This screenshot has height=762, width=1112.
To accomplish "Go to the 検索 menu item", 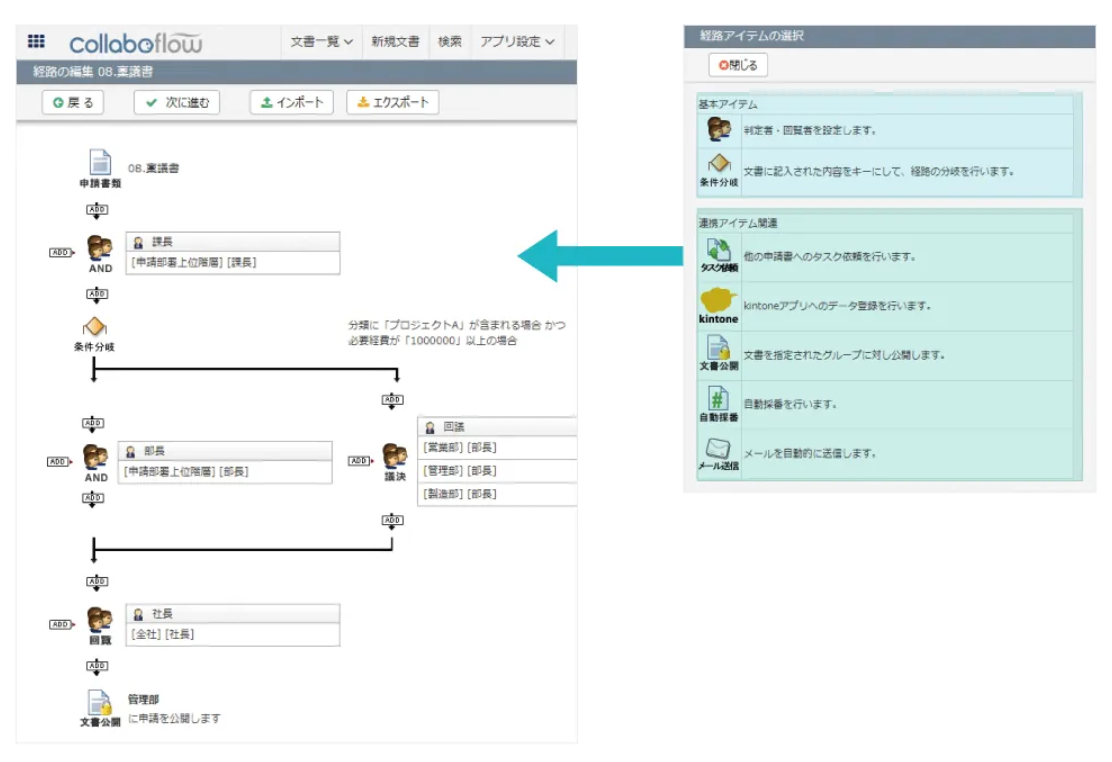I will tap(450, 42).
